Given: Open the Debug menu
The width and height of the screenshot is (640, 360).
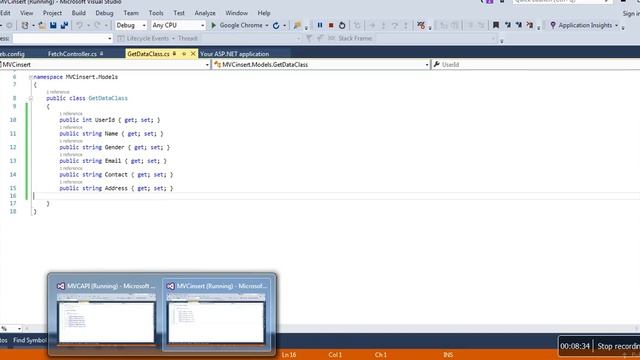Looking at the screenshot, I should point(104,13).
